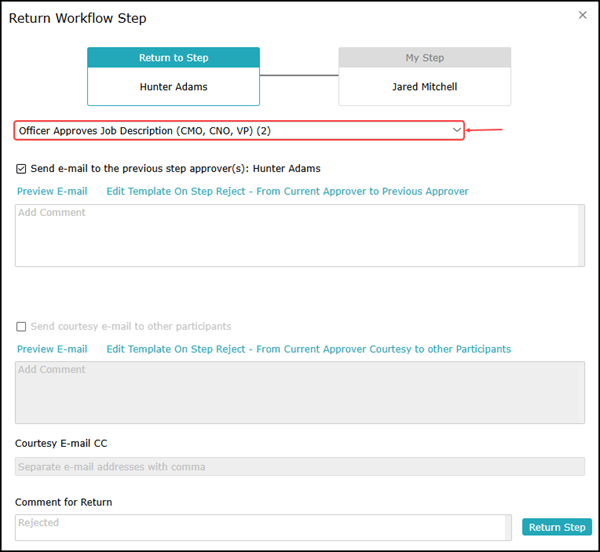Click the first Add Comment text area
Viewport: 600px width, 552px height.
pos(297,235)
